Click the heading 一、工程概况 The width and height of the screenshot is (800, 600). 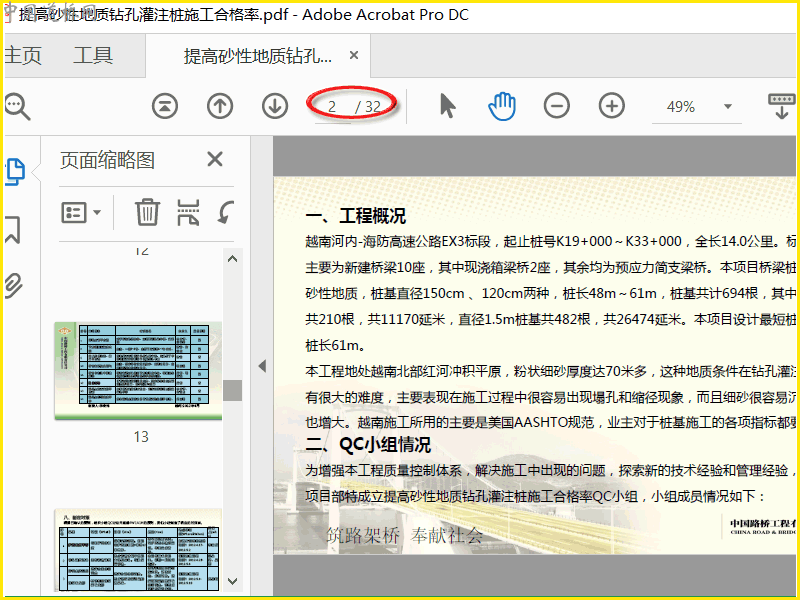(356, 216)
